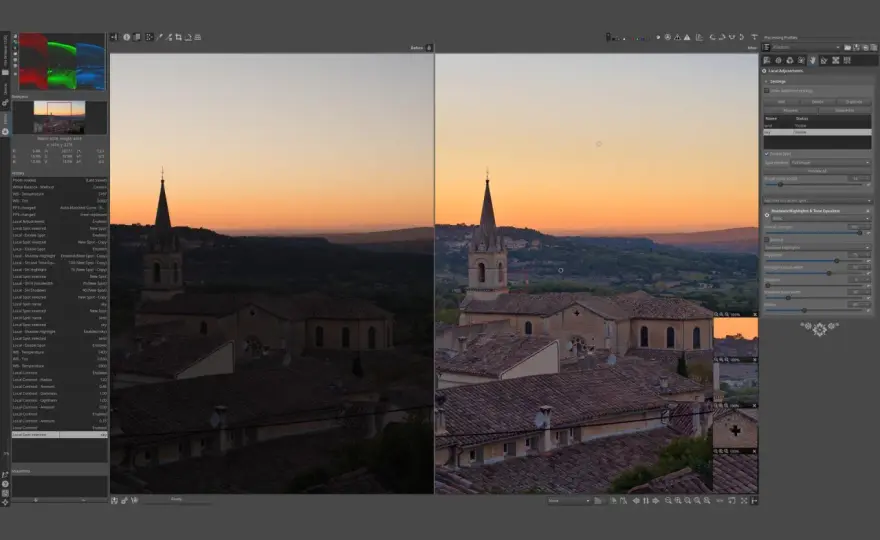Viewport: 880px width, 540px height.
Task: Flip image vertically
Action: click(x=741, y=37)
